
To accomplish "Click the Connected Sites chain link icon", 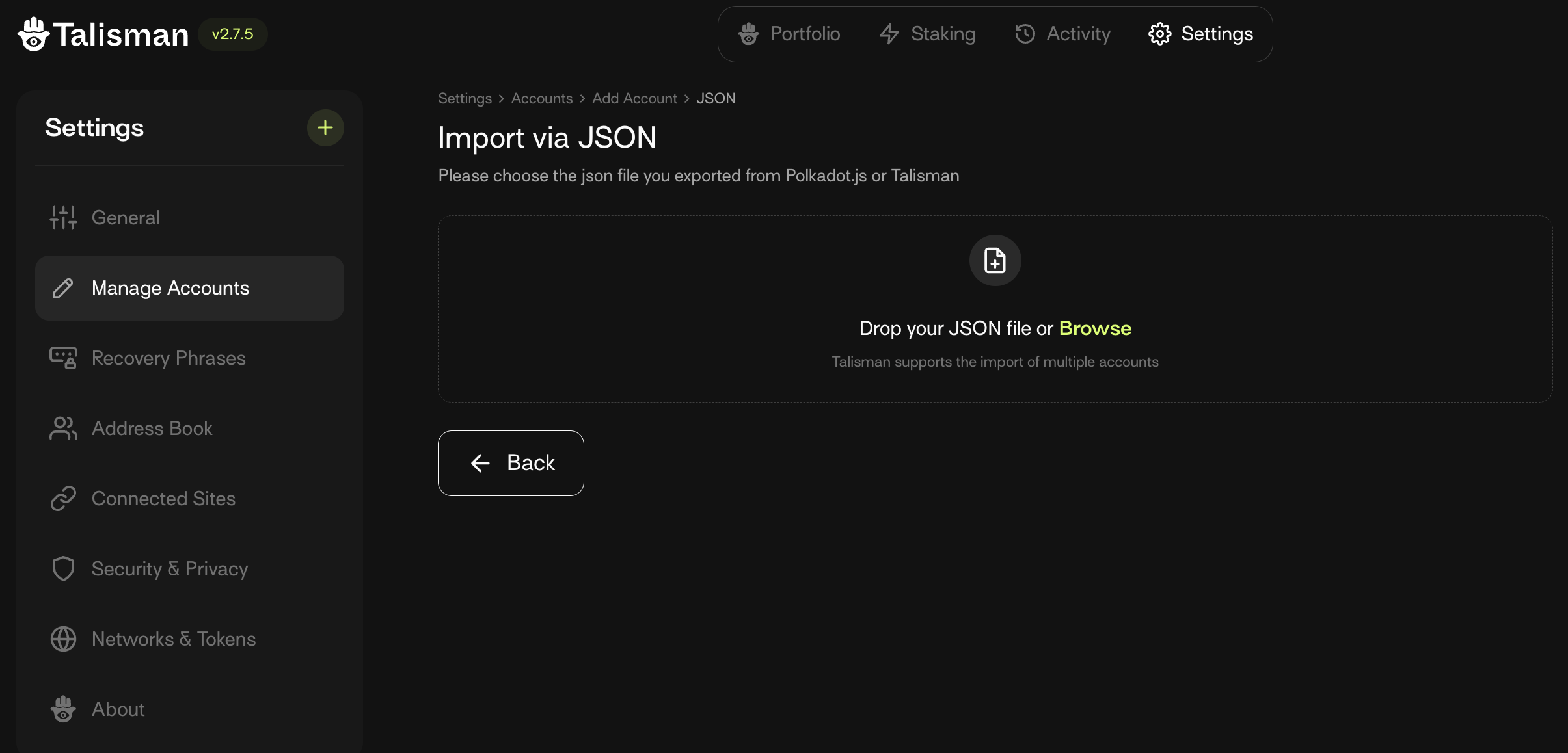I will click(x=63, y=499).
